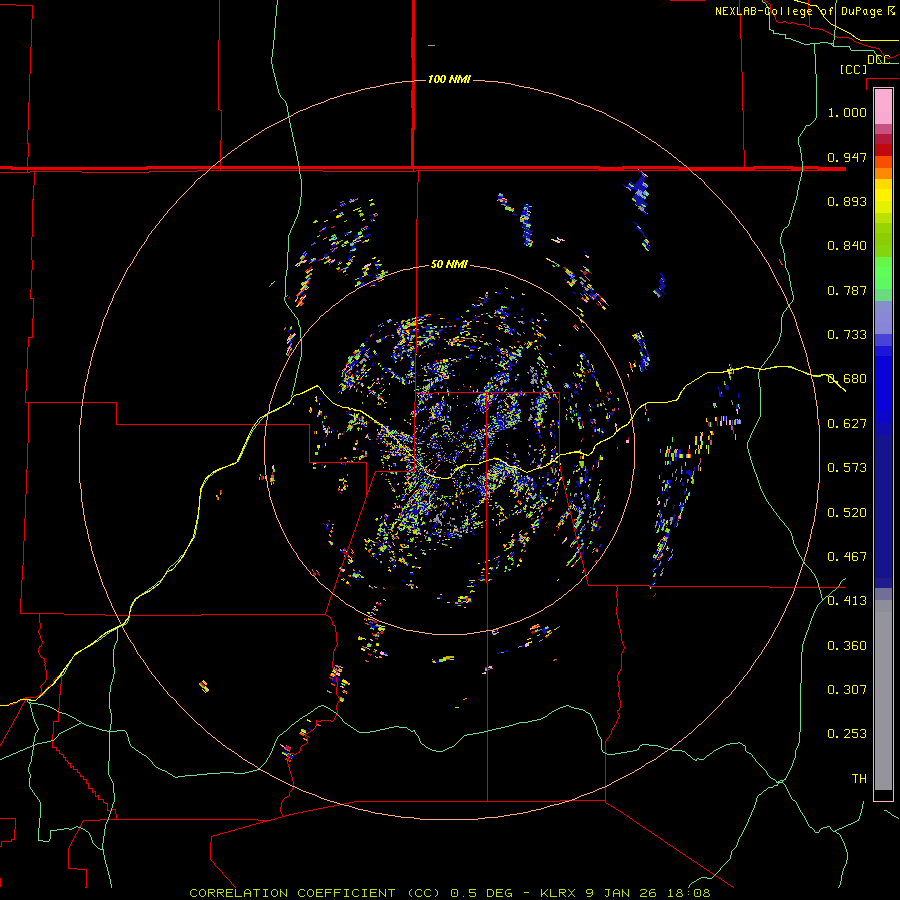Screen dimensions: 900x900
Task: Click the 0.360 legend value
Action: point(847,646)
